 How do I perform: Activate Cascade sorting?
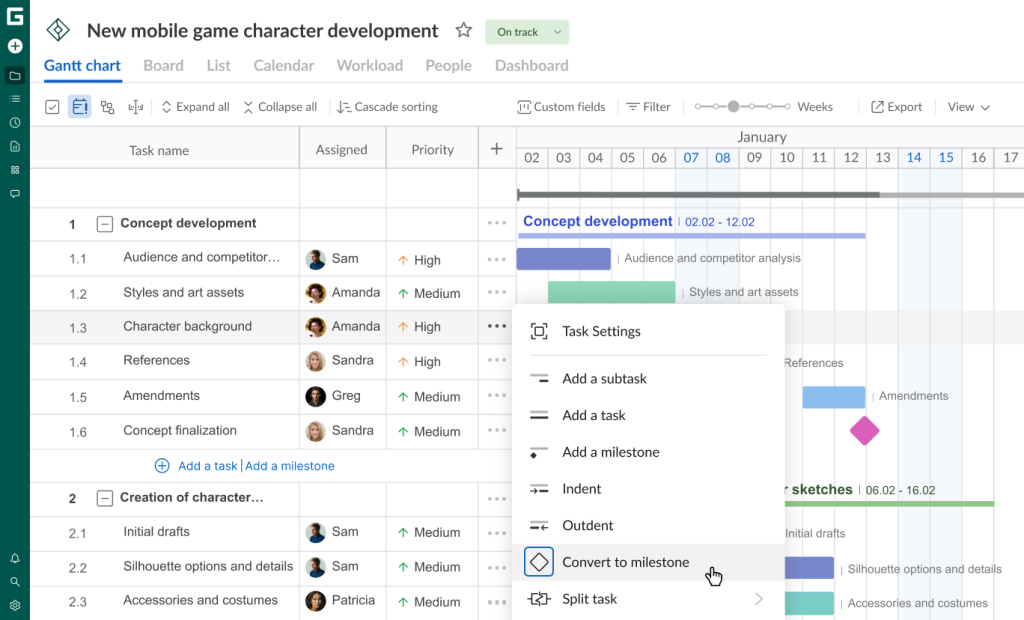coord(388,106)
